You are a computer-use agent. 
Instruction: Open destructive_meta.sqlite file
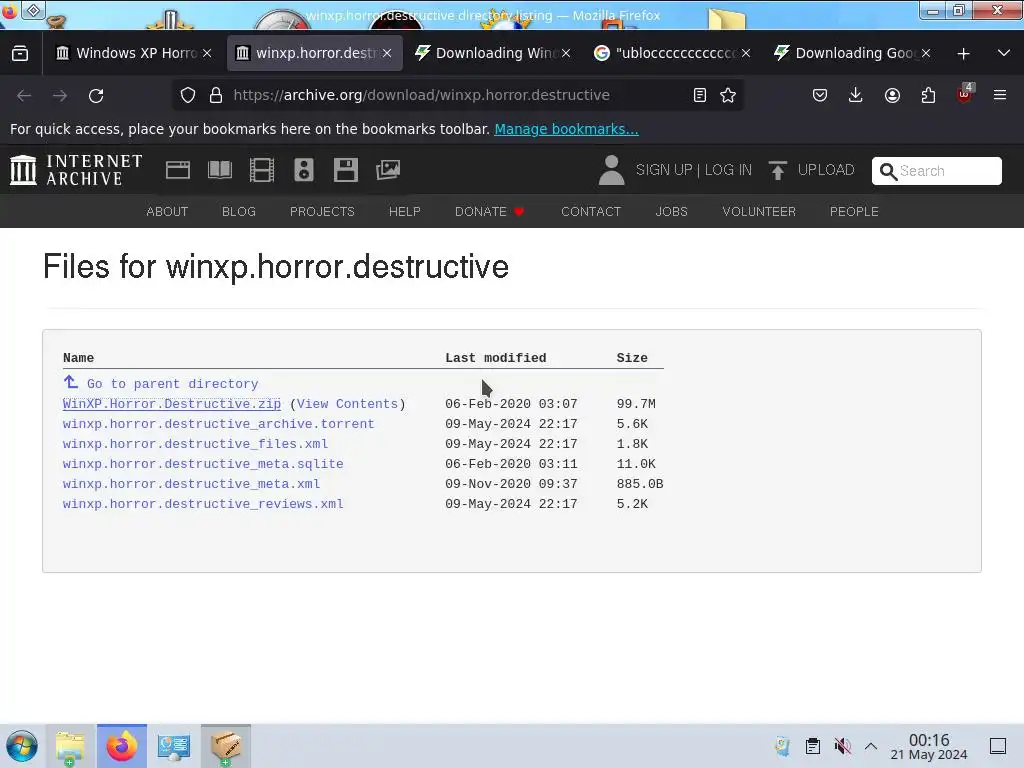tap(203, 464)
